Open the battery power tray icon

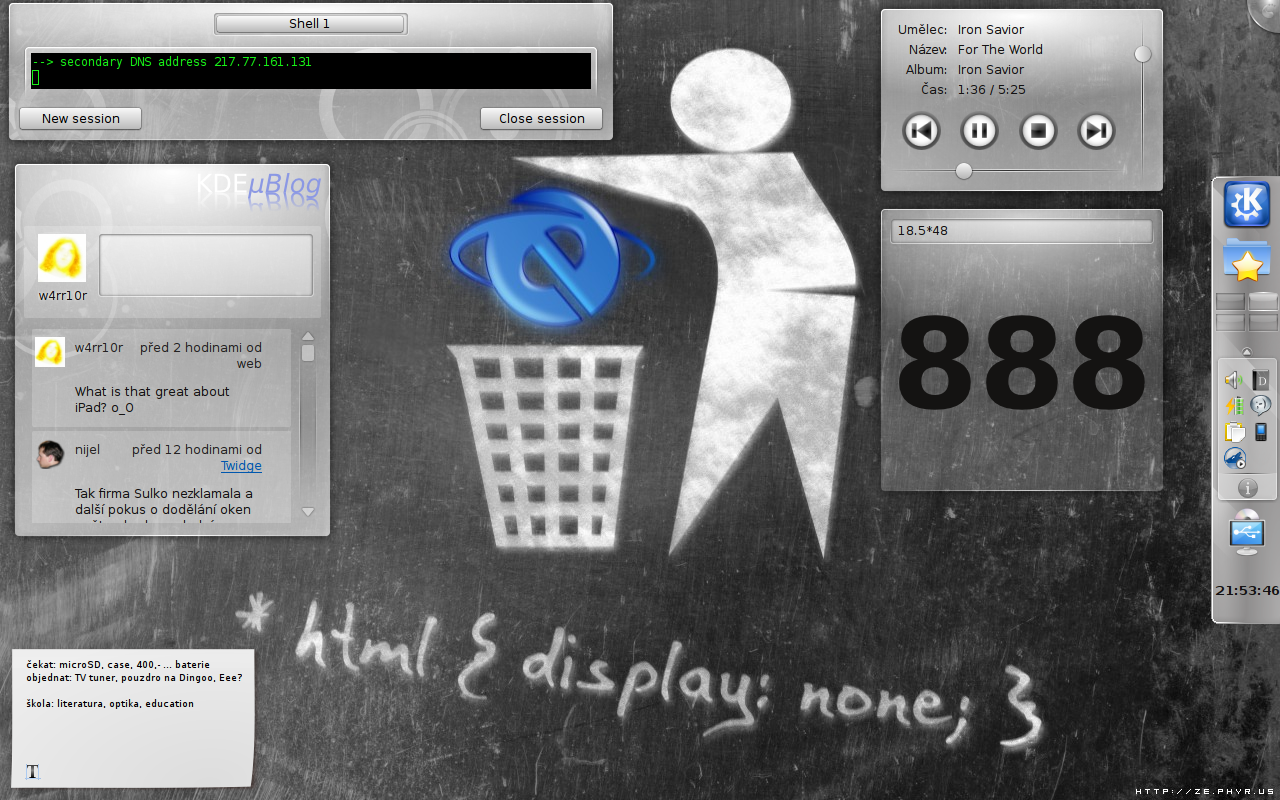pos(1234,405)
